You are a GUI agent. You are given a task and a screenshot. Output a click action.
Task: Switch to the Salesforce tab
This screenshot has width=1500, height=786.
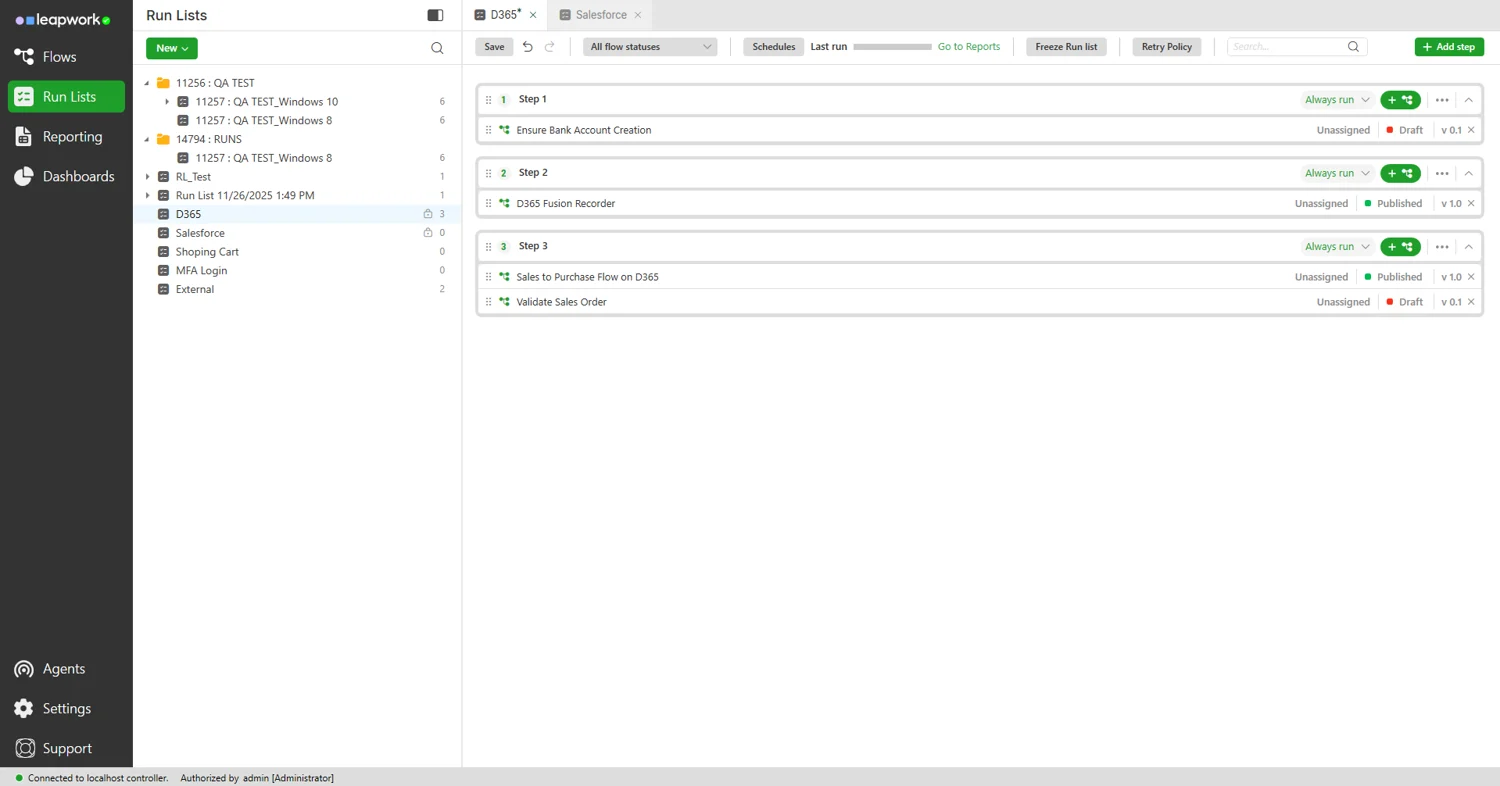(x=600, y=15)
